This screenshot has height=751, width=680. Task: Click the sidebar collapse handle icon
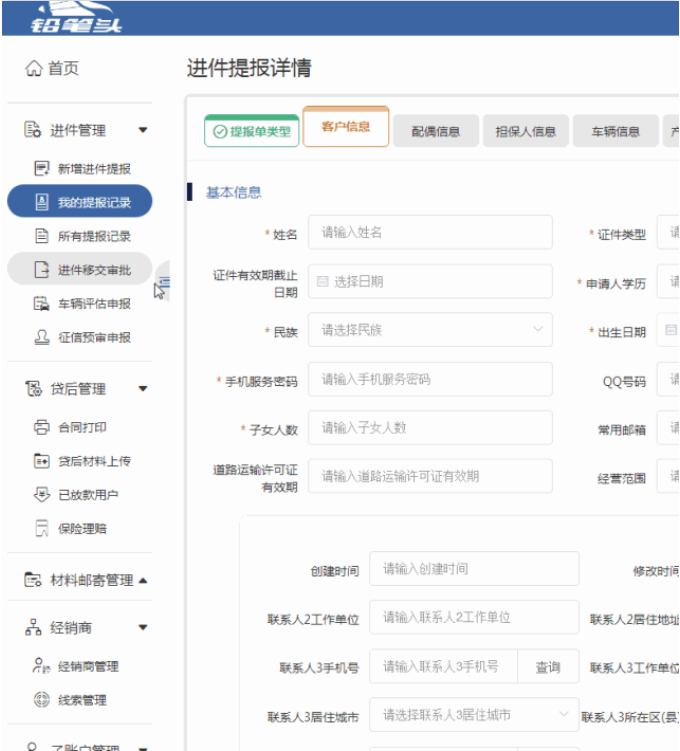[164, 284]
